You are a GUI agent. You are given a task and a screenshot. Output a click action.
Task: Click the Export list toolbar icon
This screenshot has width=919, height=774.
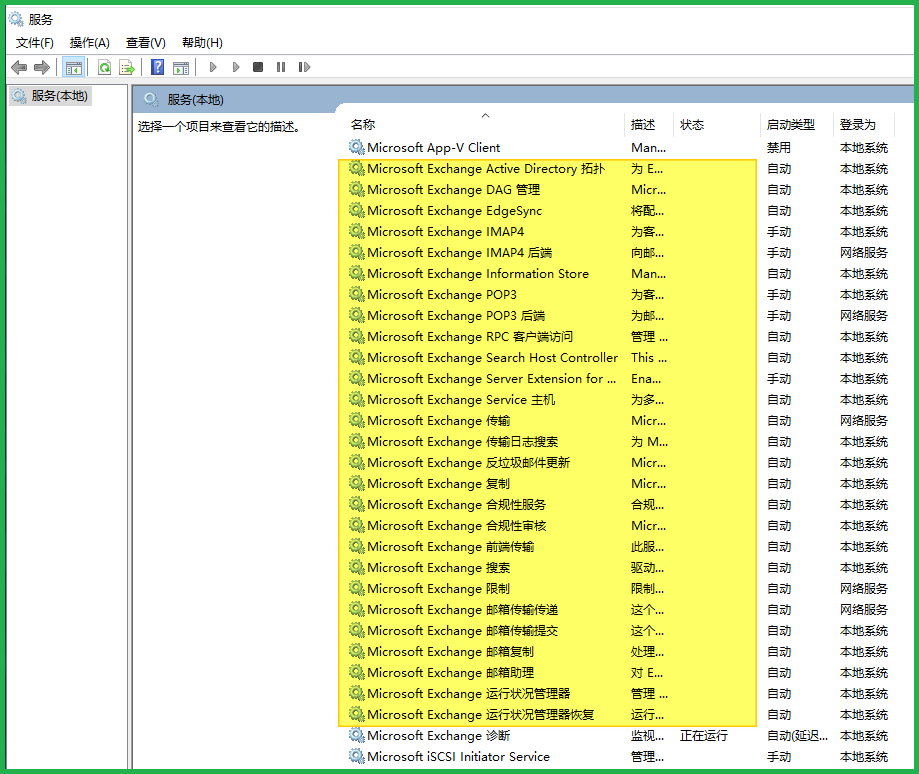pyautogui.click(x=127, y=67)
